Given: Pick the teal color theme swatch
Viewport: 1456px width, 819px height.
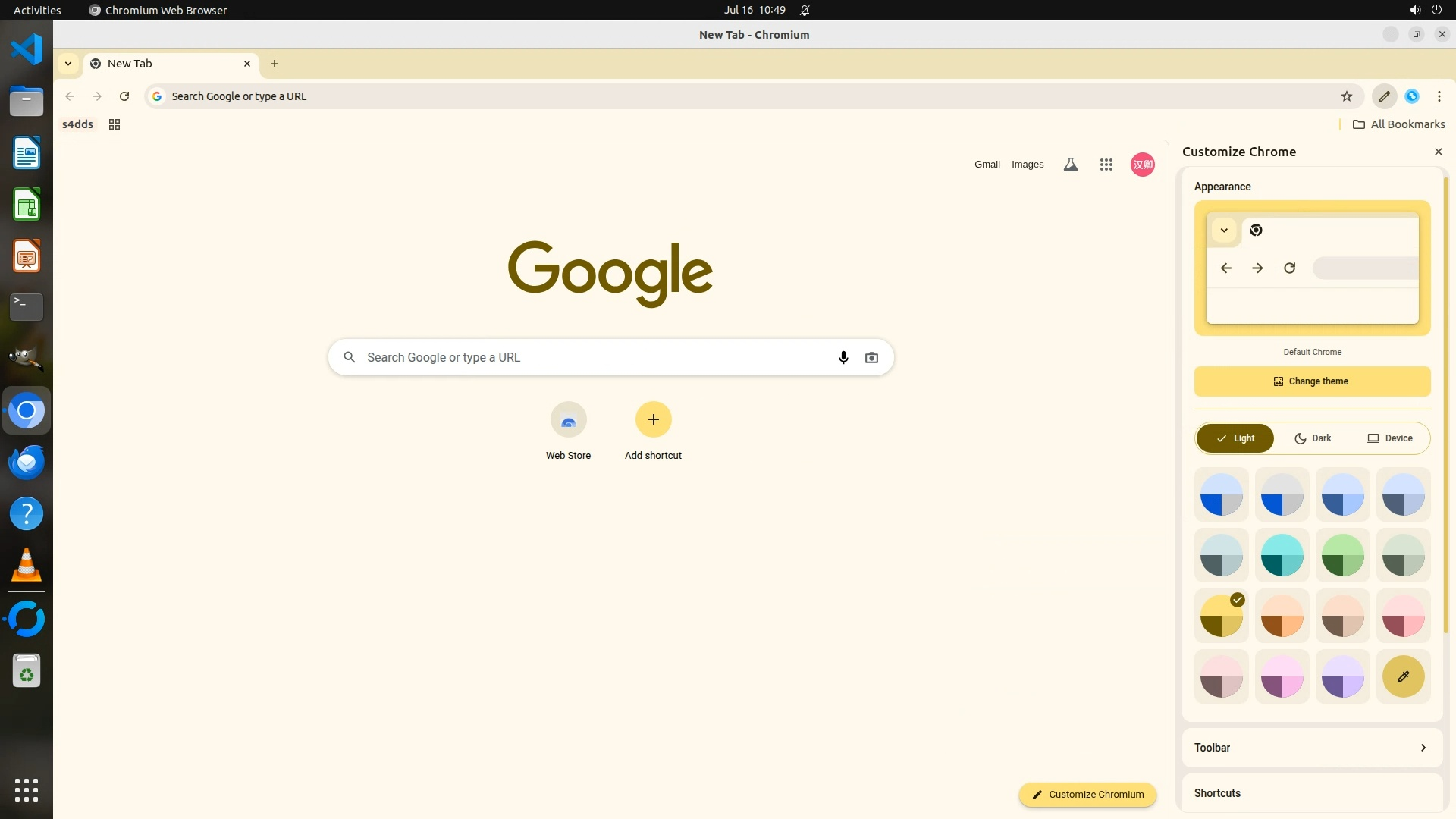Looking at the screenshot, I should 1282,555.
